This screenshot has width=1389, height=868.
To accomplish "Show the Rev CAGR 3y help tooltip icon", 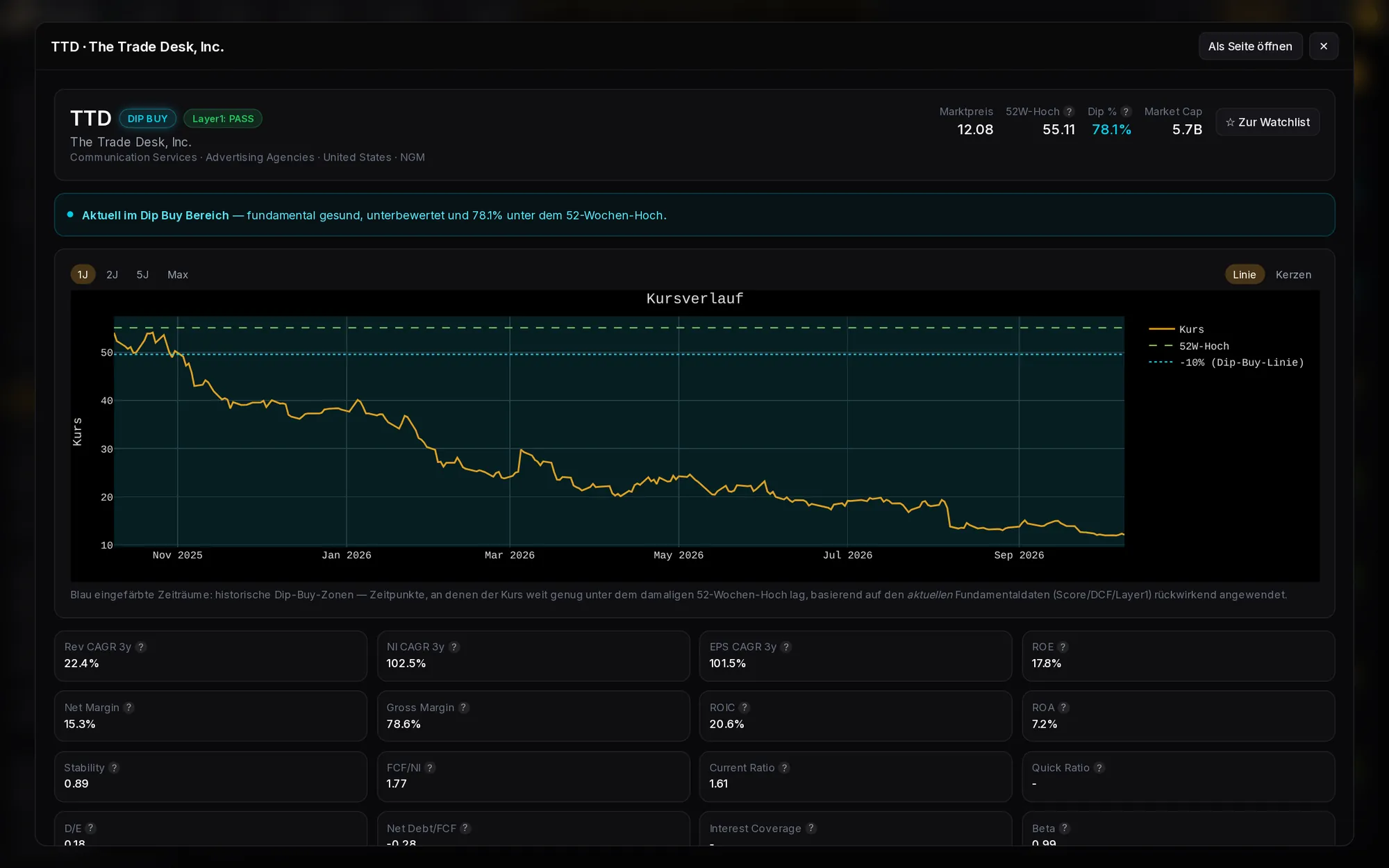I will [141, 647].
